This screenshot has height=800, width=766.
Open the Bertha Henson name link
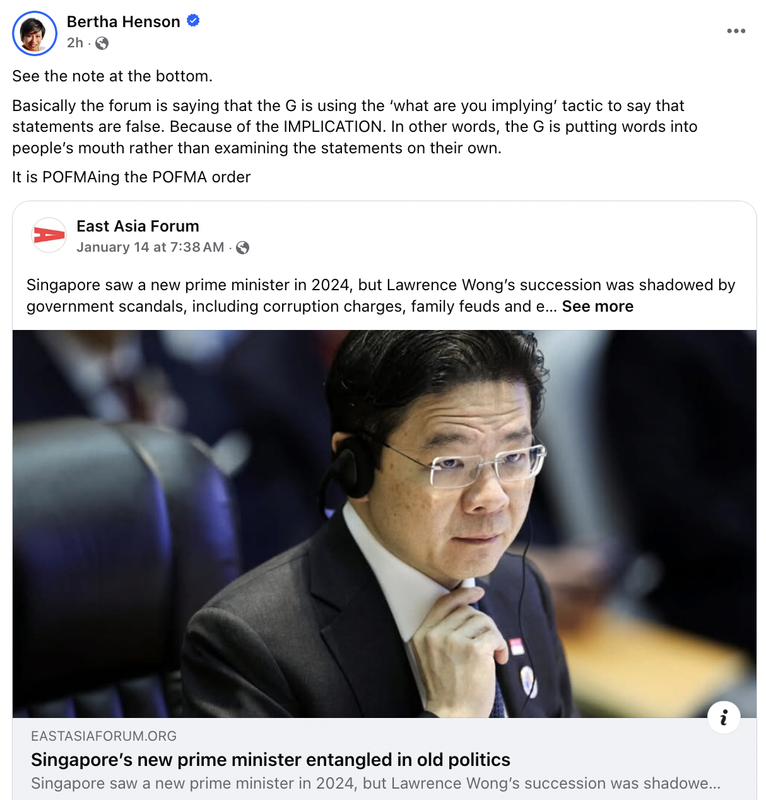(123, 21)
